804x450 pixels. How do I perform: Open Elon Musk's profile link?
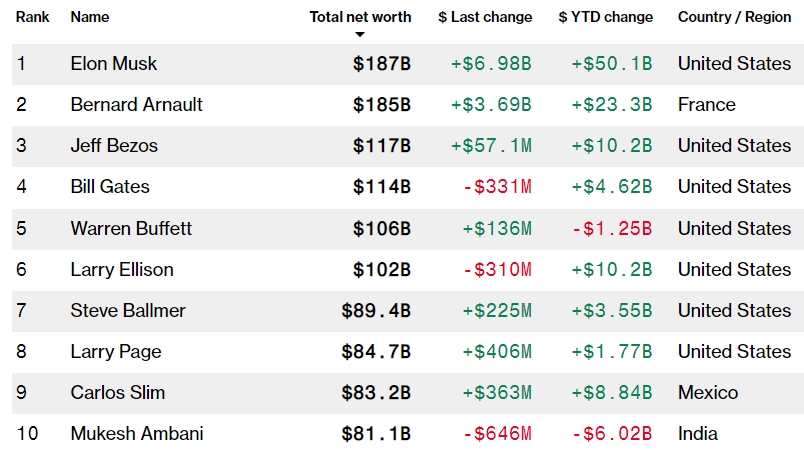point(114,64)
